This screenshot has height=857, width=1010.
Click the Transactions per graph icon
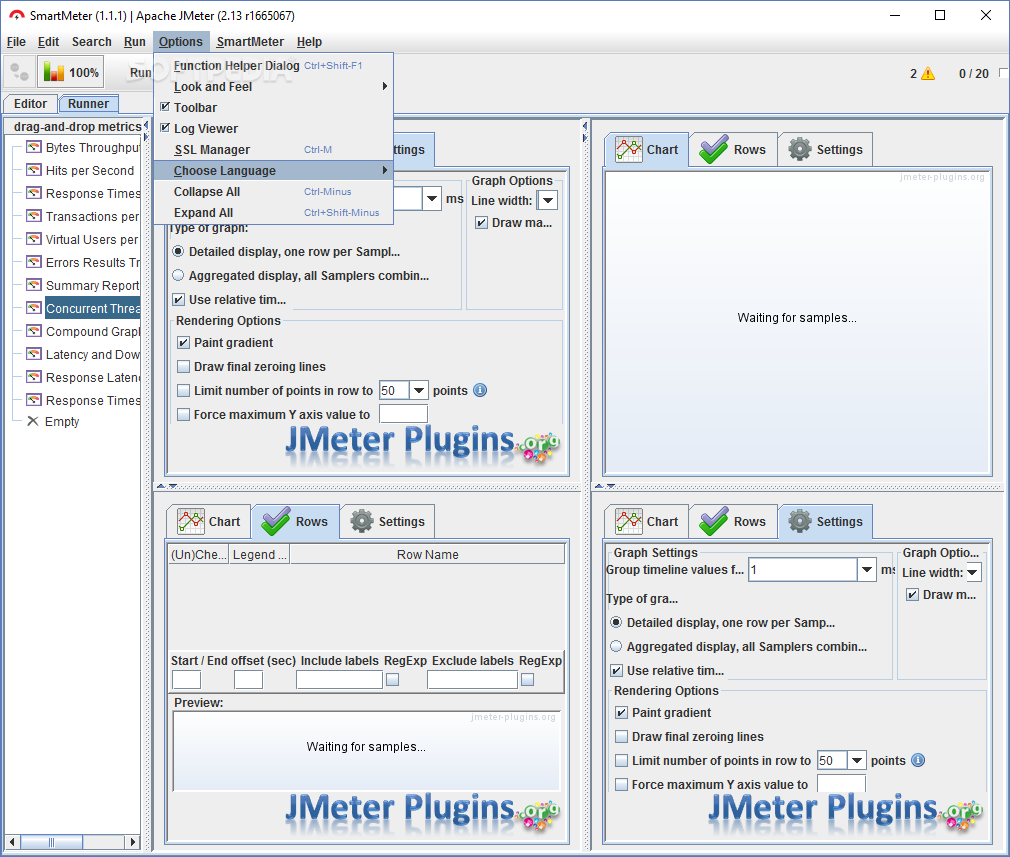click(33, 217)
